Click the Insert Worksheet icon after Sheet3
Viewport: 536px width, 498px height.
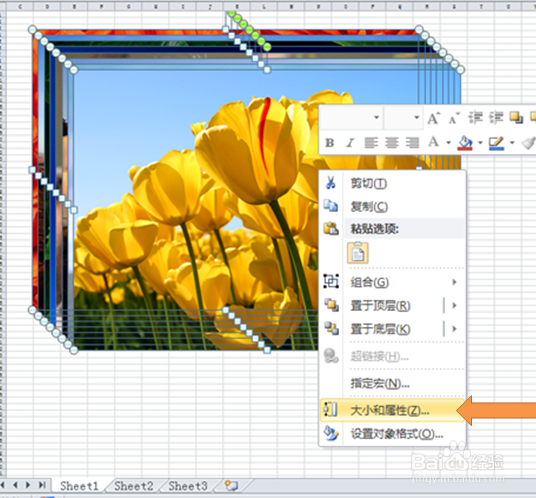click(231, 485)
